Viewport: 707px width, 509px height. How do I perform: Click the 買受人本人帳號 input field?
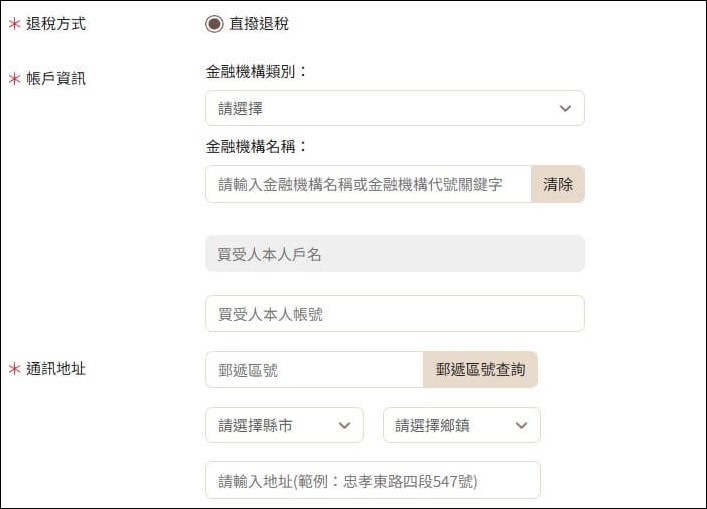click(394, 314)
